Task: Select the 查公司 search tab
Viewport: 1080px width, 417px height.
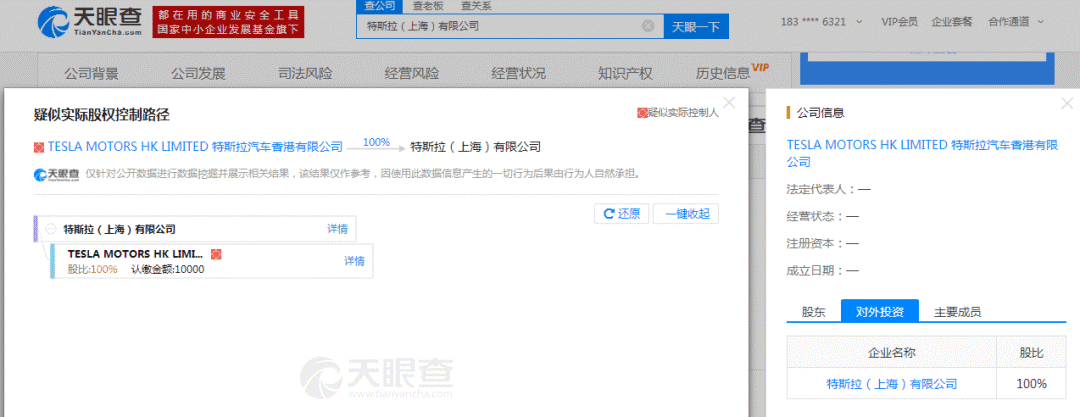Action: point(380,6)
